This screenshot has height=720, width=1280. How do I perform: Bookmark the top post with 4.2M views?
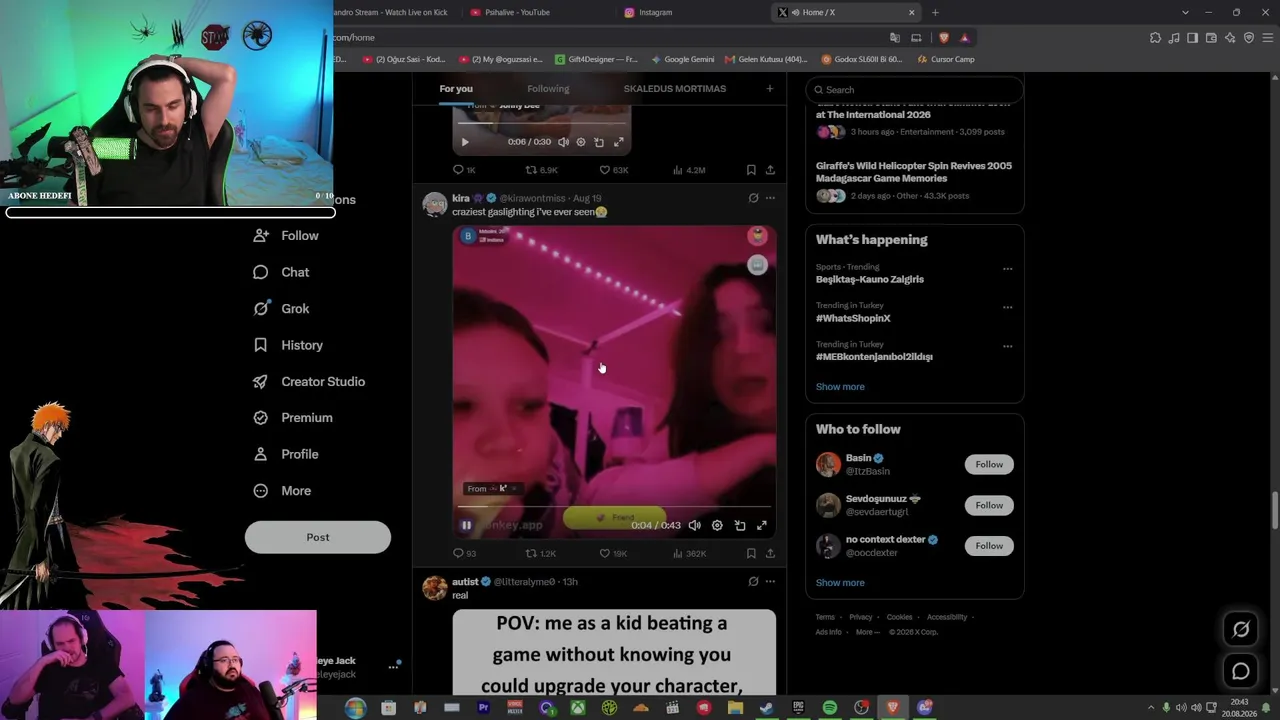coord(751,170)
